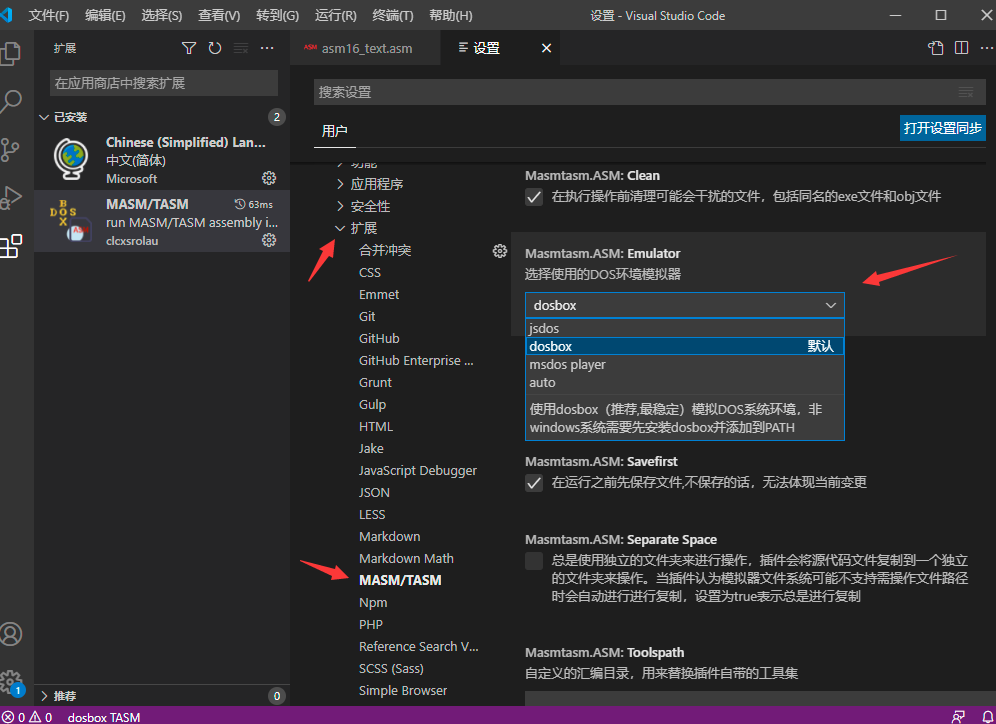996x724 pixels.
Task: Select JavaScript Debugger in settings tree
Action: pos(417,471)
